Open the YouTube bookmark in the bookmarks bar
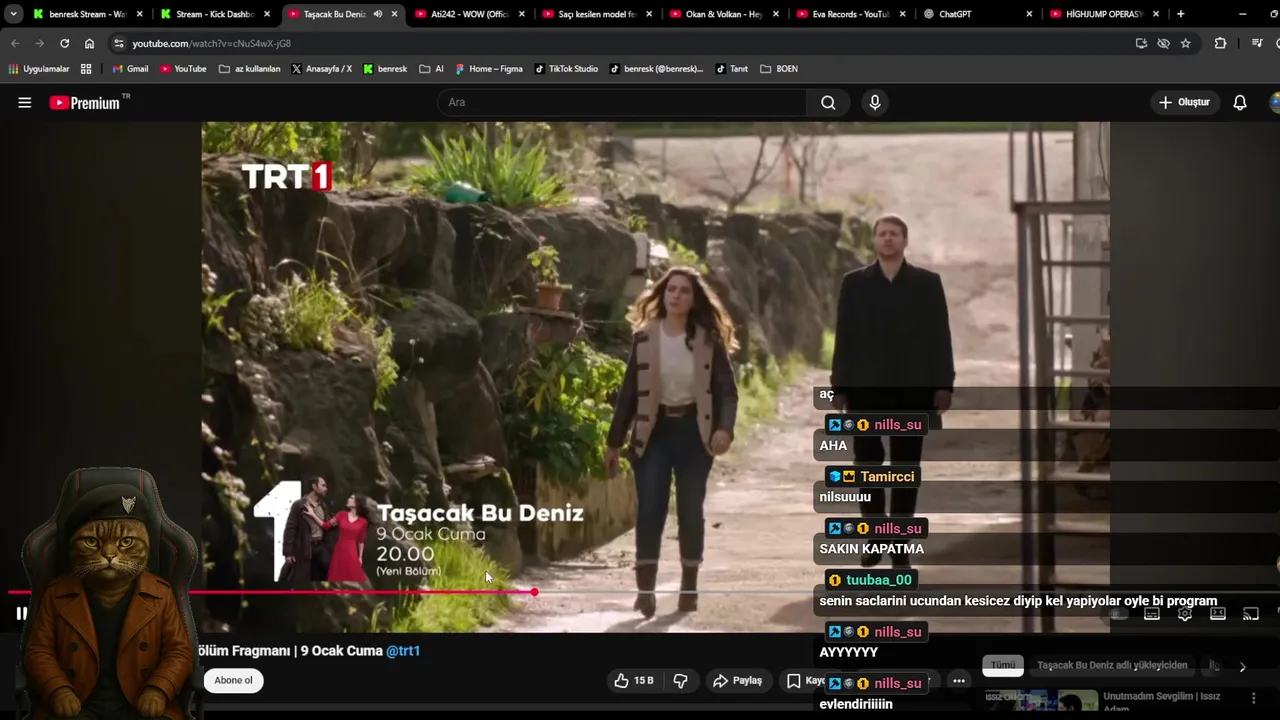 point(183,69)
